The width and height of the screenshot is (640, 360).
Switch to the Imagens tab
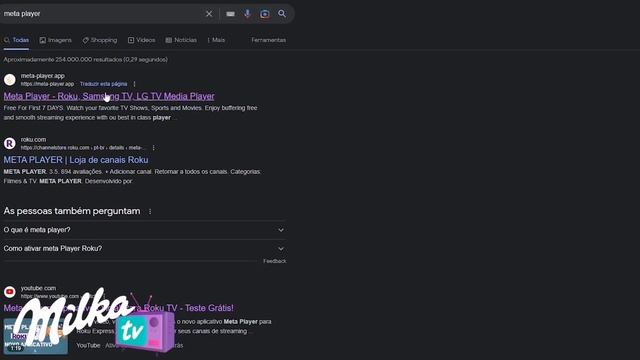click(x=56, y=40)
